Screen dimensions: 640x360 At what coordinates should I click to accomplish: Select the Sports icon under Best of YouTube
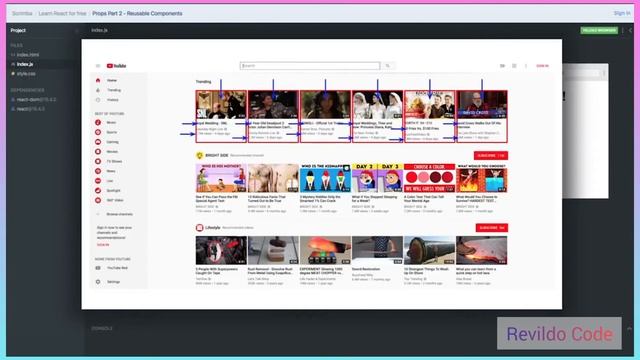(98, 132)
